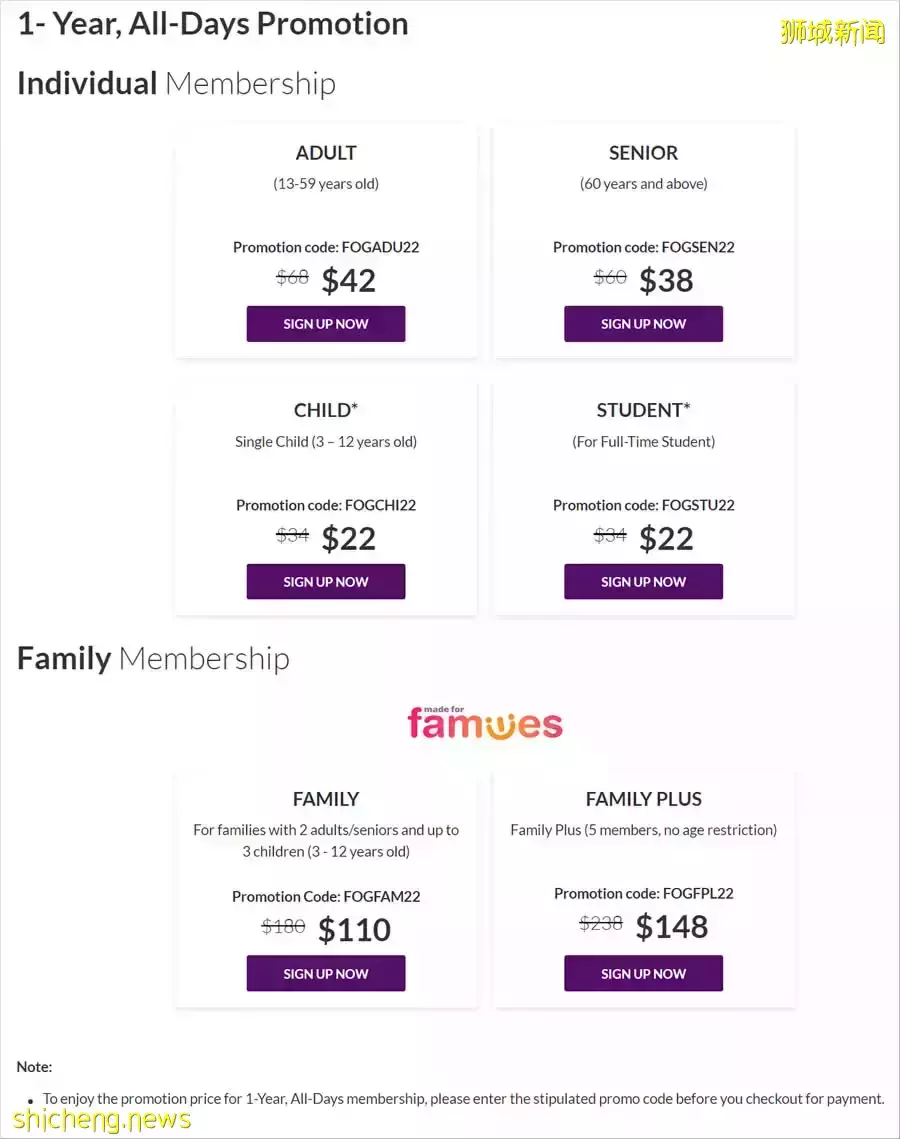Click the 狮城新闻 watermark logo
Screen dimensions: 900x1139
832,31
